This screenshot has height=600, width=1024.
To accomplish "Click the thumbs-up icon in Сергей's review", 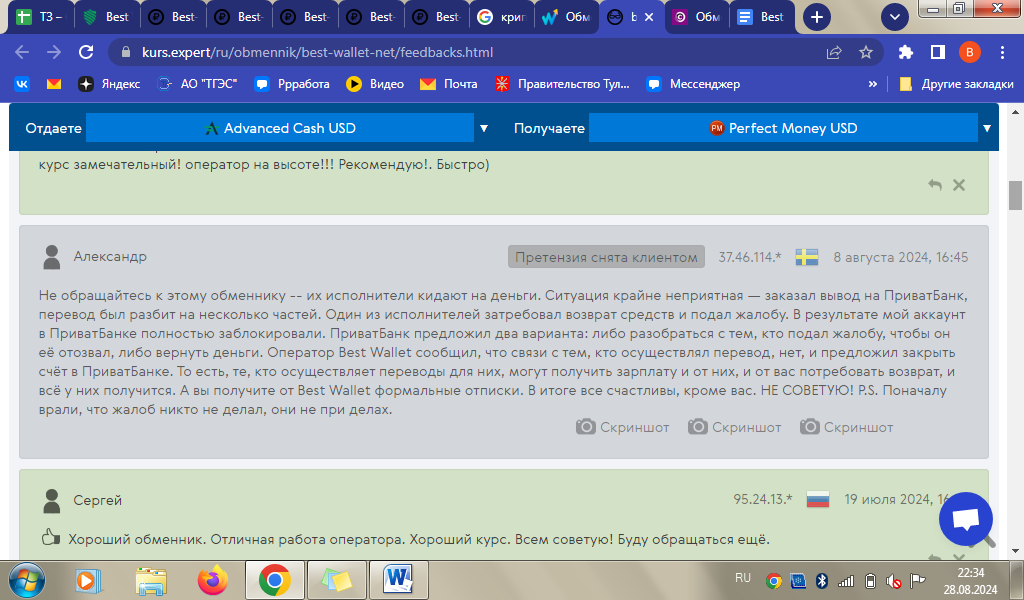I will (x=51, y=539).
